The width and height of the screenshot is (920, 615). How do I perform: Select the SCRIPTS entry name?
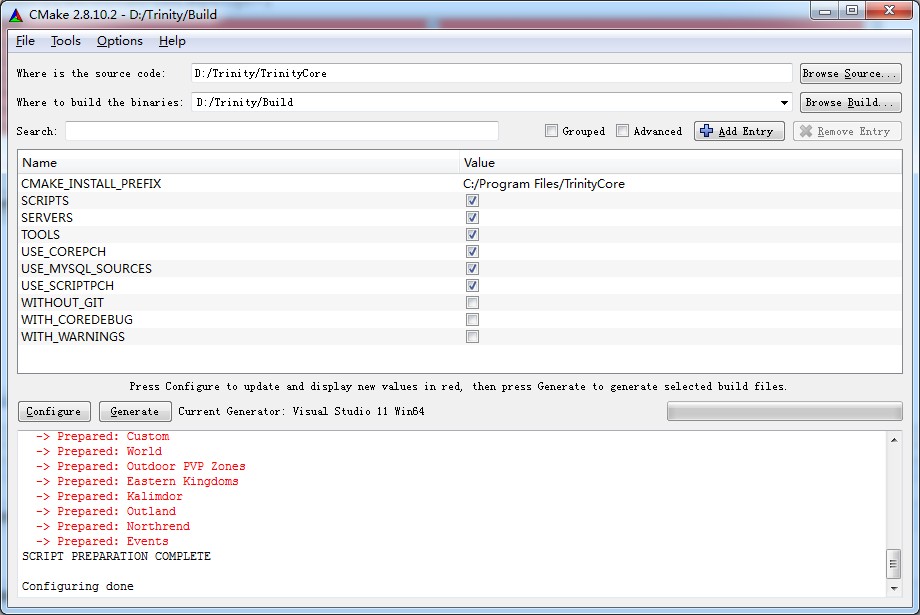click(x=45, y=201)
